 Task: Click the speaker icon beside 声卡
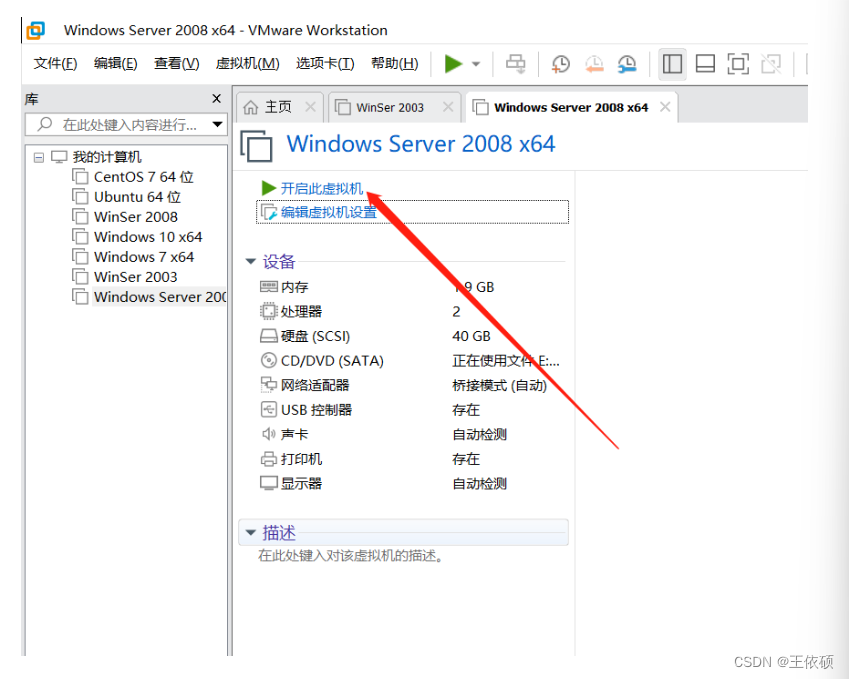pos(269,434)
